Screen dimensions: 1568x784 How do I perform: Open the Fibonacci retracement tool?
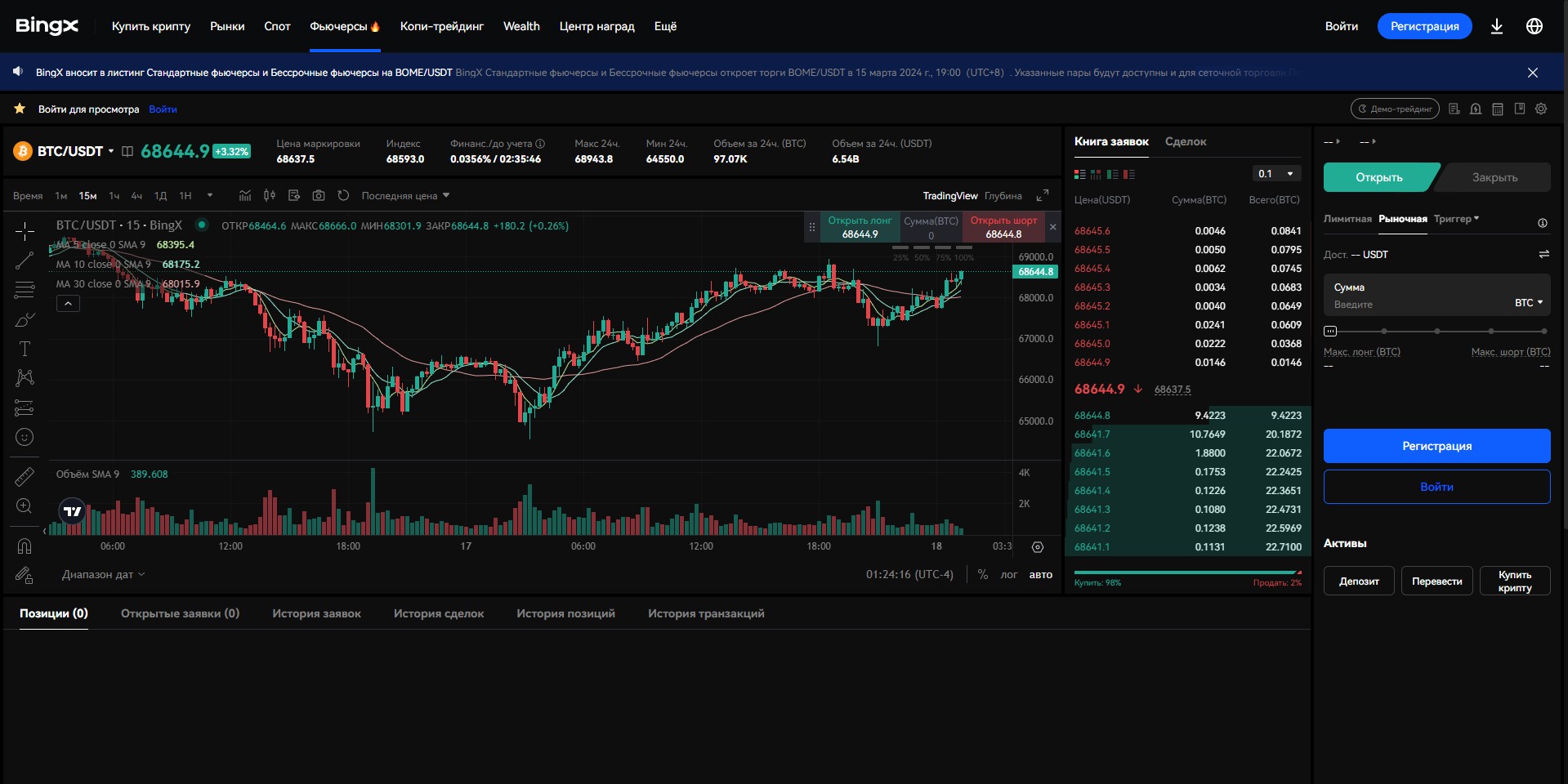pyautogui.click(x=25, y=290)
